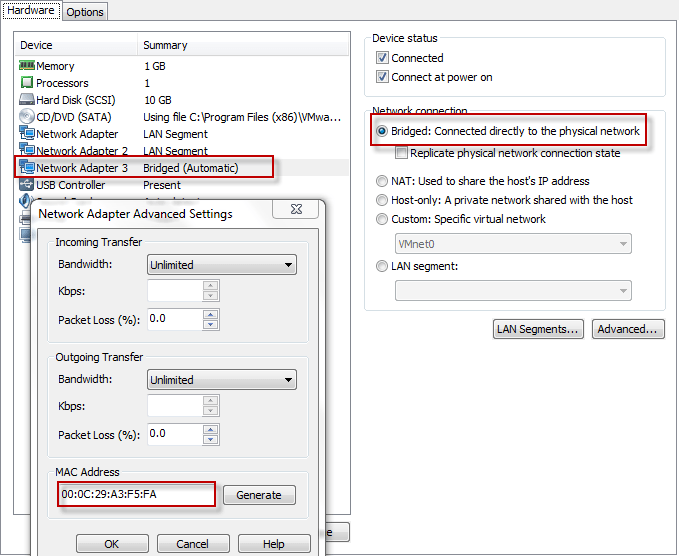Viewport: 679px width, 556px height.
Task: Choose the Host-only network option
Action: tap(382, 200)
